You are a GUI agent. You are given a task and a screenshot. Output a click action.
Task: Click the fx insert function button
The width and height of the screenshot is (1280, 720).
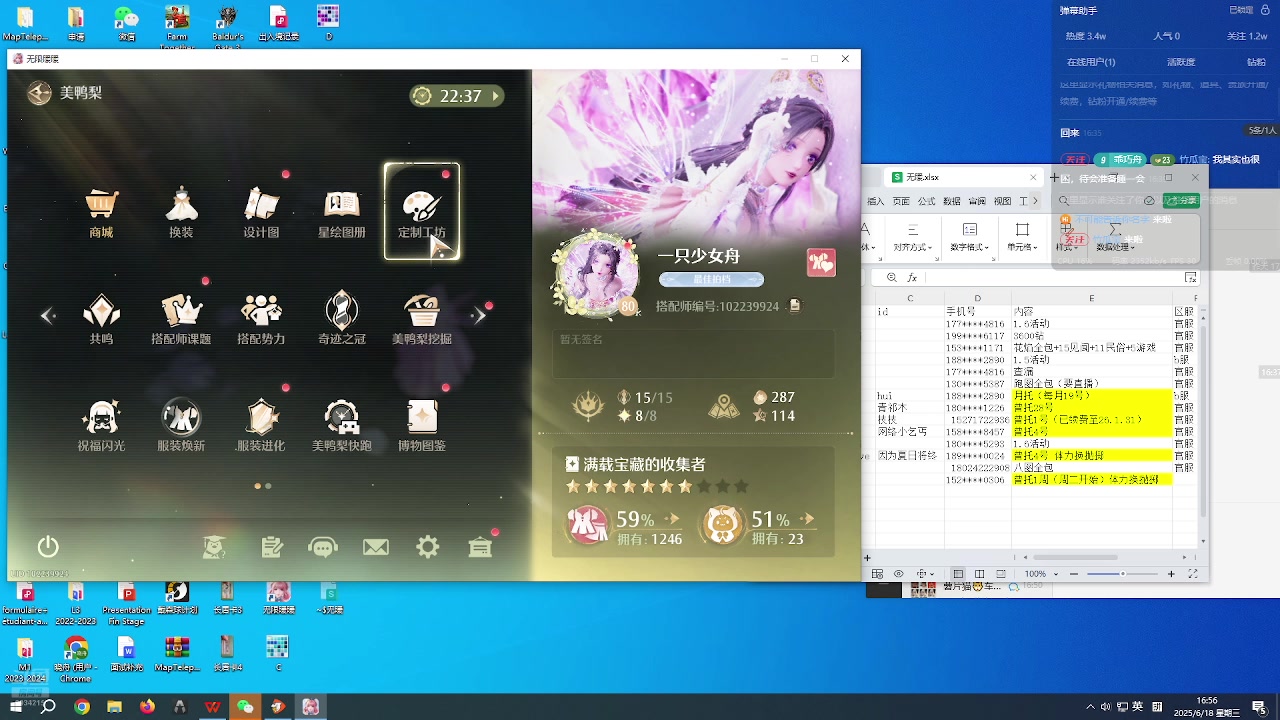[914, 278]
